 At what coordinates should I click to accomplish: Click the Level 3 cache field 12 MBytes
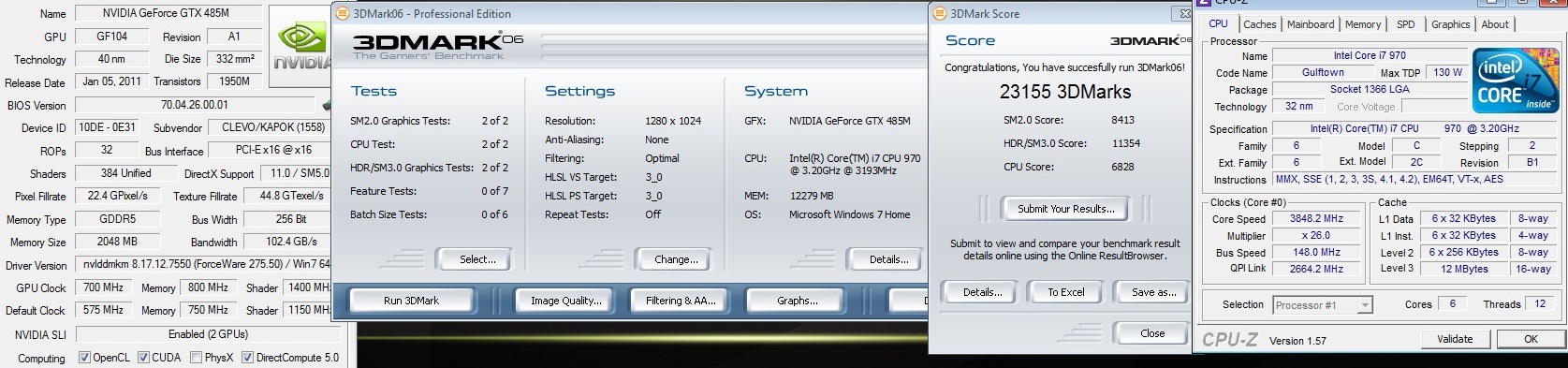1464,269
